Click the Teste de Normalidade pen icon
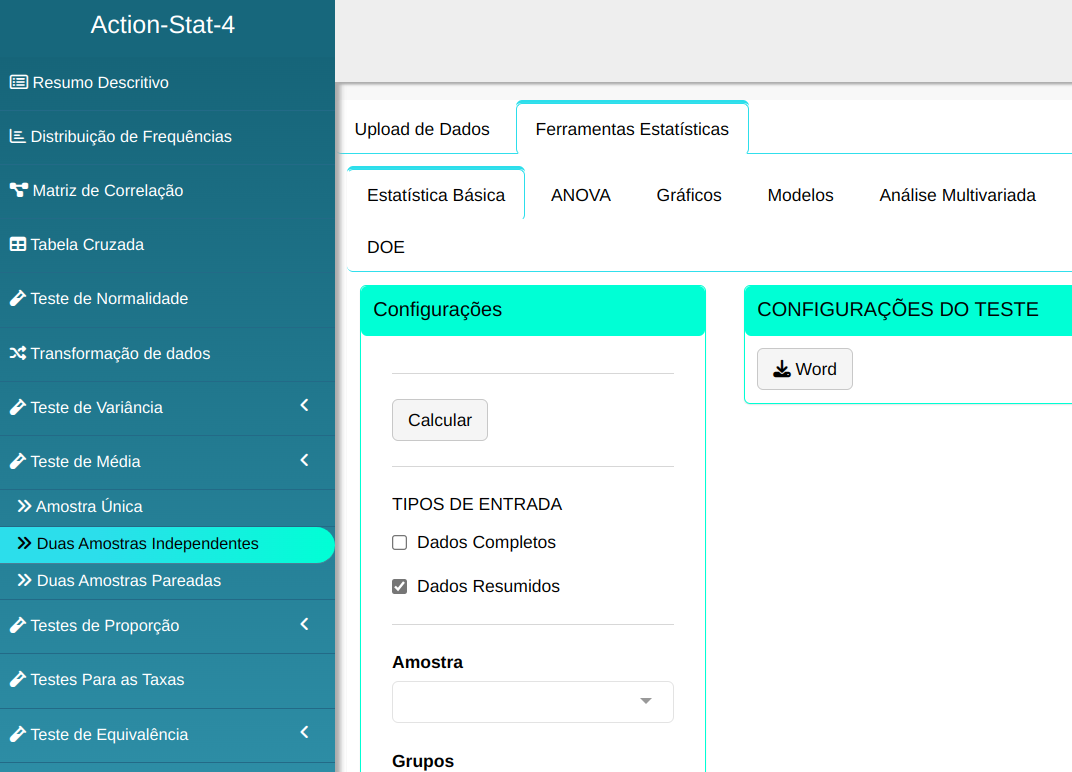The image size is (1072, 772). click(17, 298)
